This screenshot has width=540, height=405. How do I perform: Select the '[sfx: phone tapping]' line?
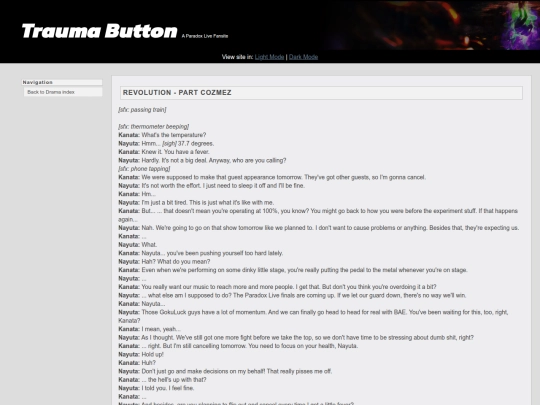click(x=144, y=169)
